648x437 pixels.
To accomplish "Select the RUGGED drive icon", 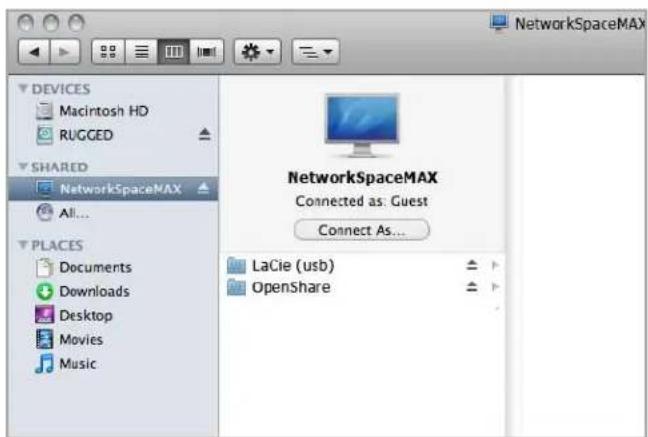I will tap(44, 135).
